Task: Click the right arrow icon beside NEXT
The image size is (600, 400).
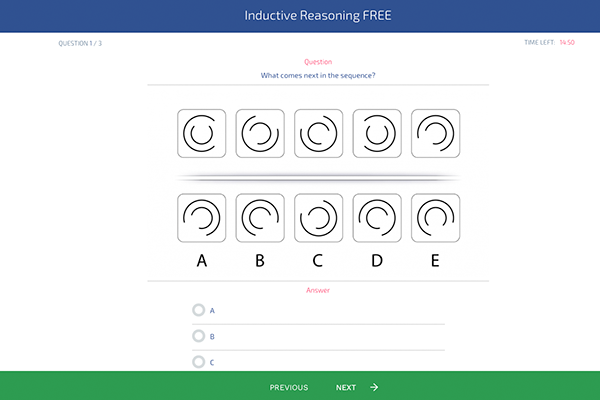Action: pyautogui.click(x=374, y=387)
